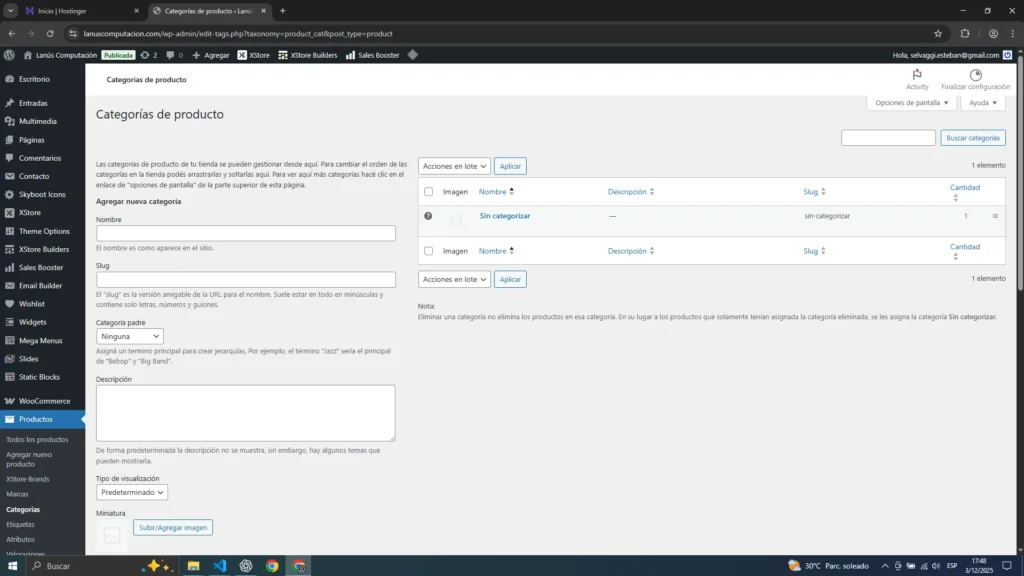Image resolution: width=1024 pixels, height=576 pixels.
Task: Open the Categoría padre dropdown
Action: point(130,337)
